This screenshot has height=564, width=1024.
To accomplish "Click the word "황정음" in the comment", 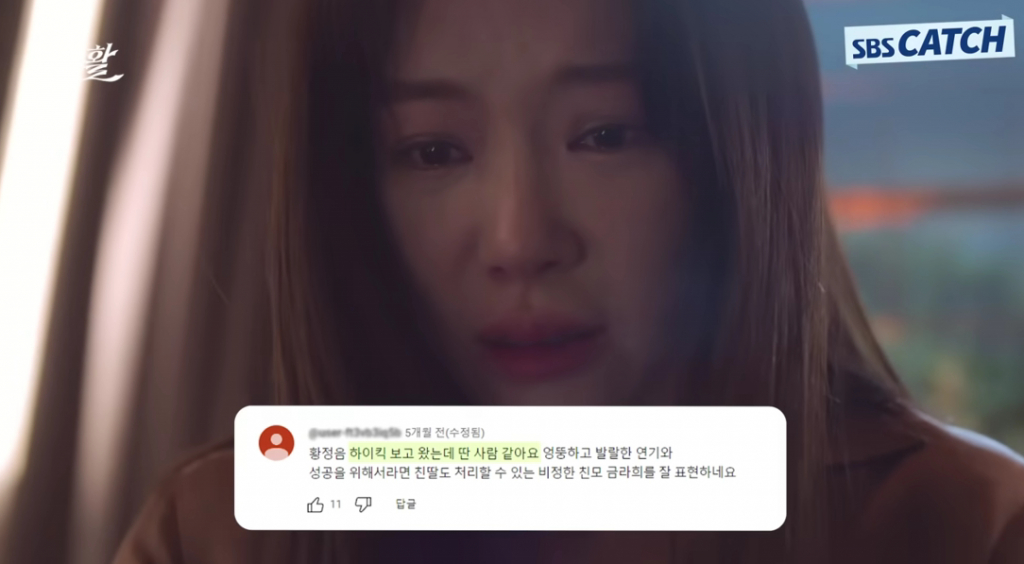I will [x=327, y=452].
